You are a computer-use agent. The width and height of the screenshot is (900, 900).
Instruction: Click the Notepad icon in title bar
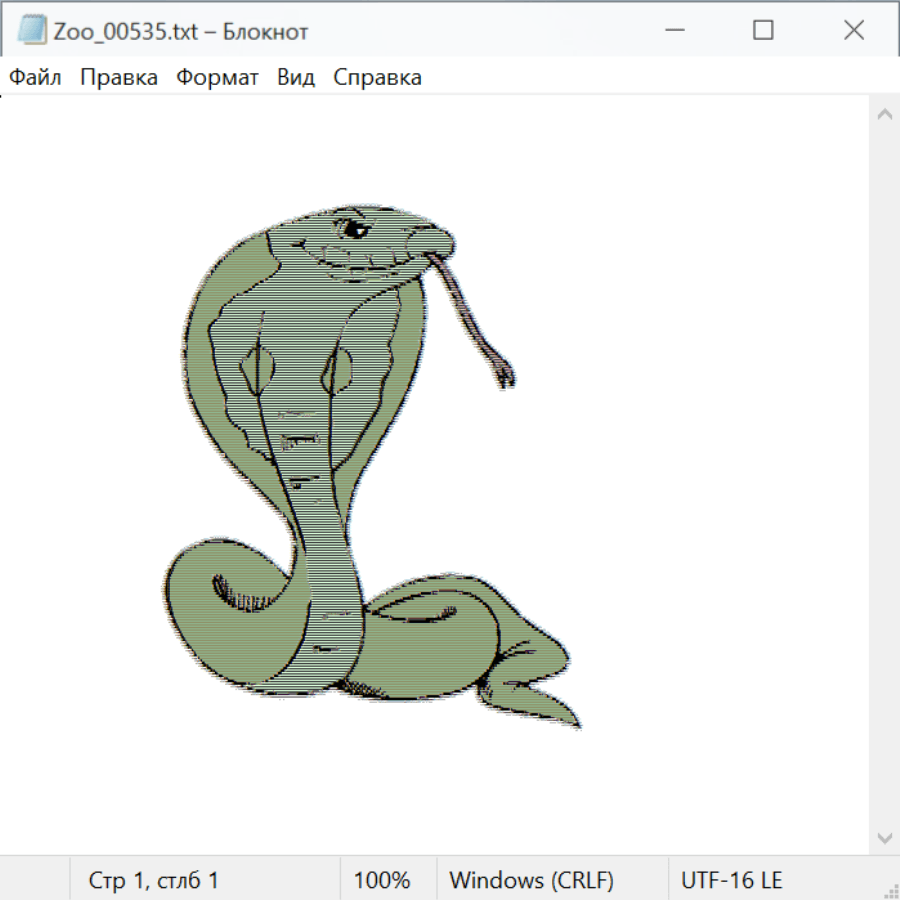pos(31,31)
